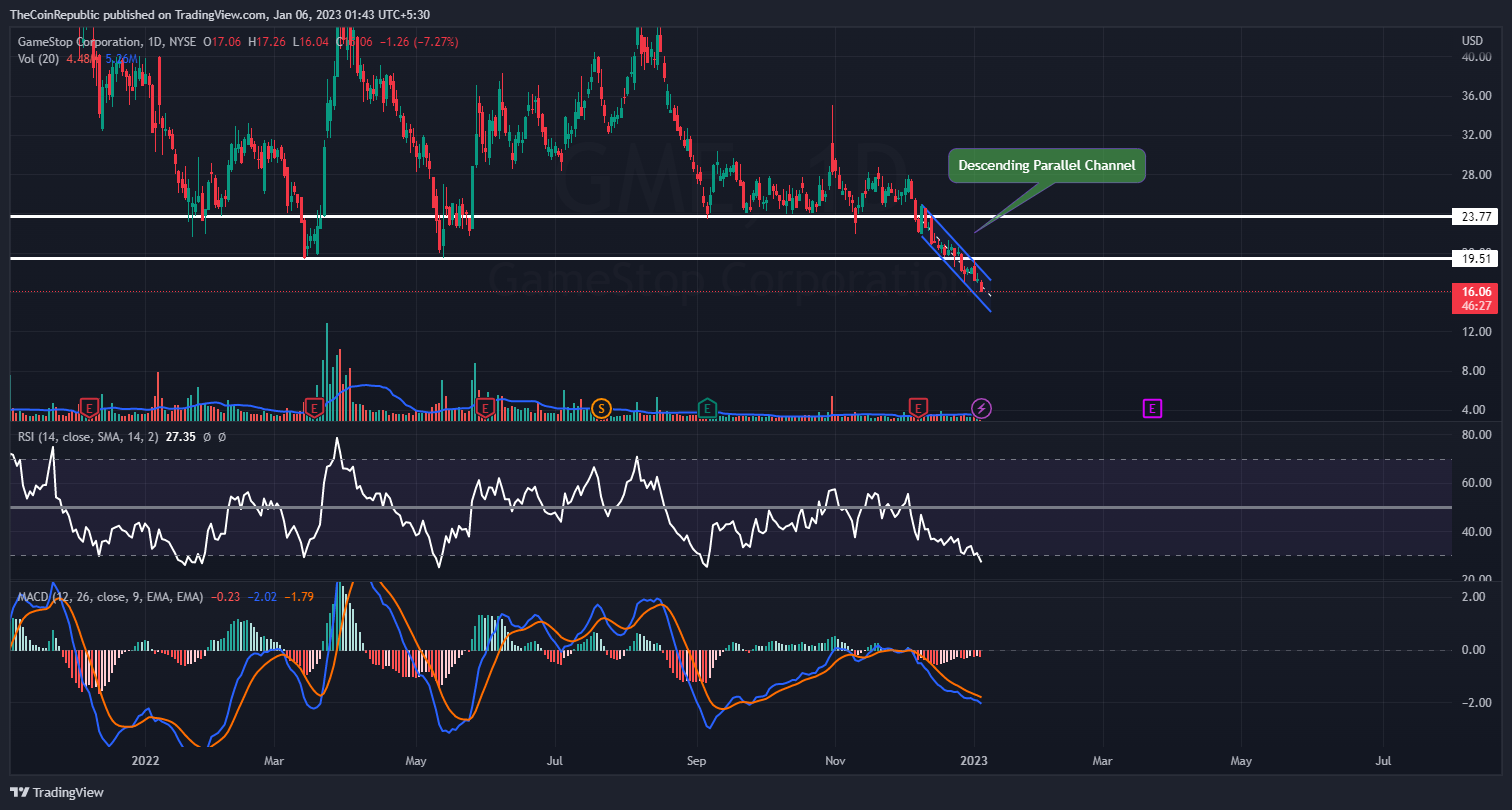Click the 12.00 price axis label
This screenshot has width=1512, height=810.
(x=1475, y=332)
